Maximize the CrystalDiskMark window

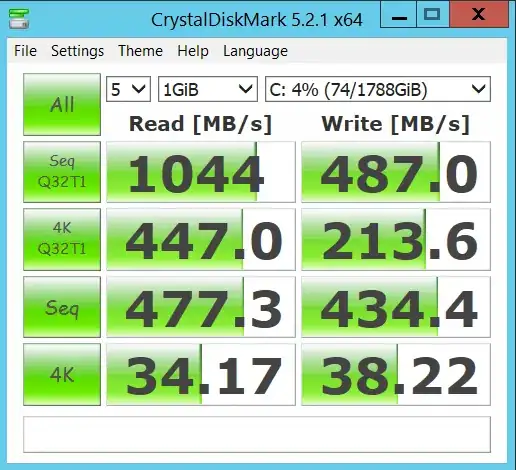(x=433, y=15)
